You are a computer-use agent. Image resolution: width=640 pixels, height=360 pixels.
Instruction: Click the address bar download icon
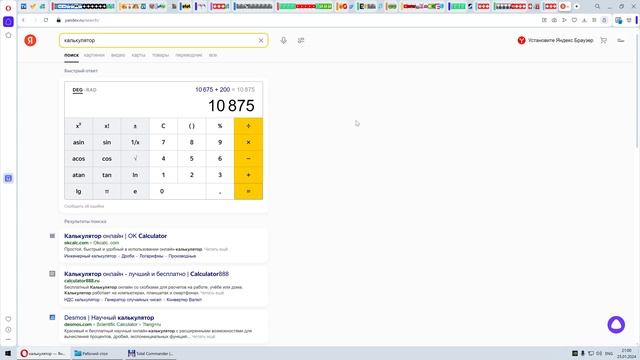click(584, 20)
